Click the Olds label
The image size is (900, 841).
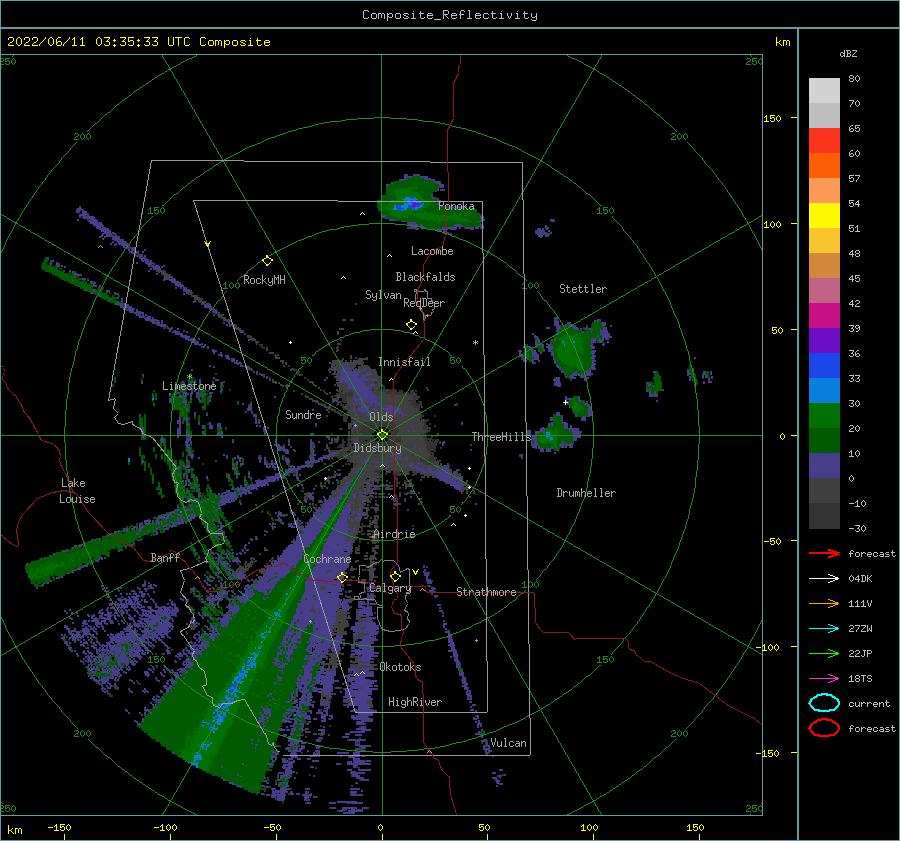click(x=381, y=417)
